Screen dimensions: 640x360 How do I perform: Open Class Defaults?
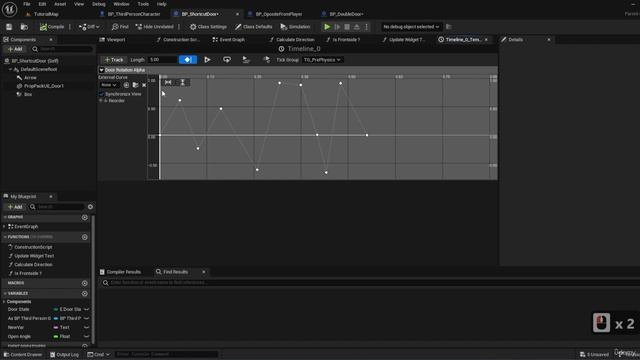coord(253,27)
